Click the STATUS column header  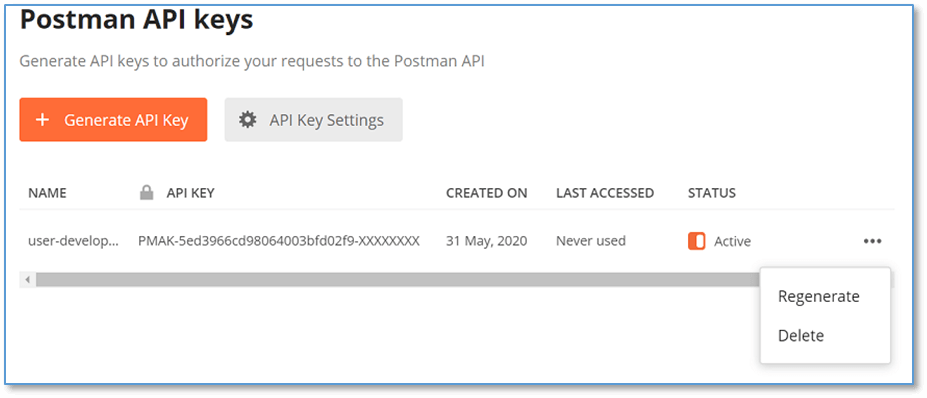tap(712, 193)
